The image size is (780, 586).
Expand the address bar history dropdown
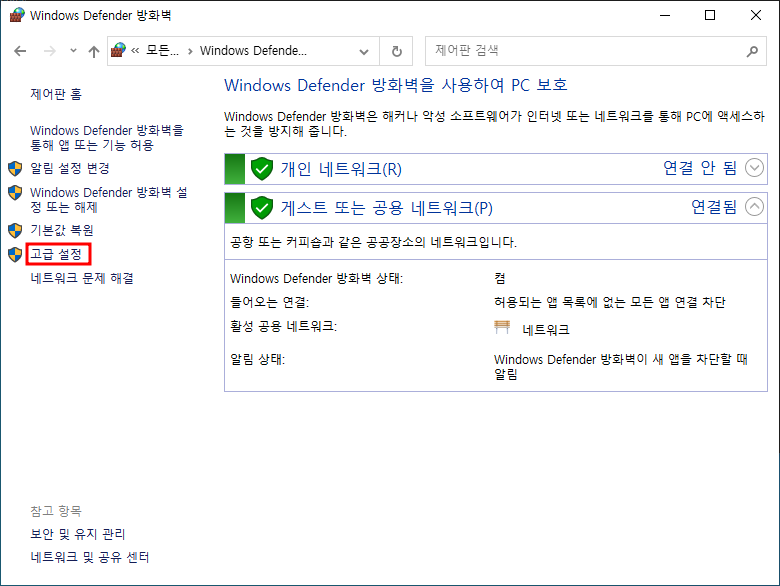(x=364, y=51)
